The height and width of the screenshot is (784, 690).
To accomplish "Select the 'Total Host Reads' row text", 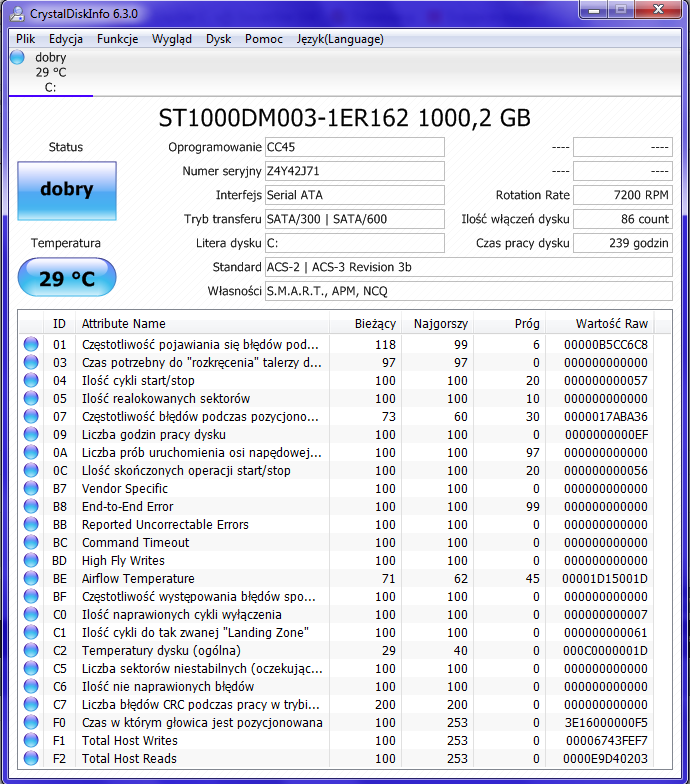I will [x=130, y=758].
